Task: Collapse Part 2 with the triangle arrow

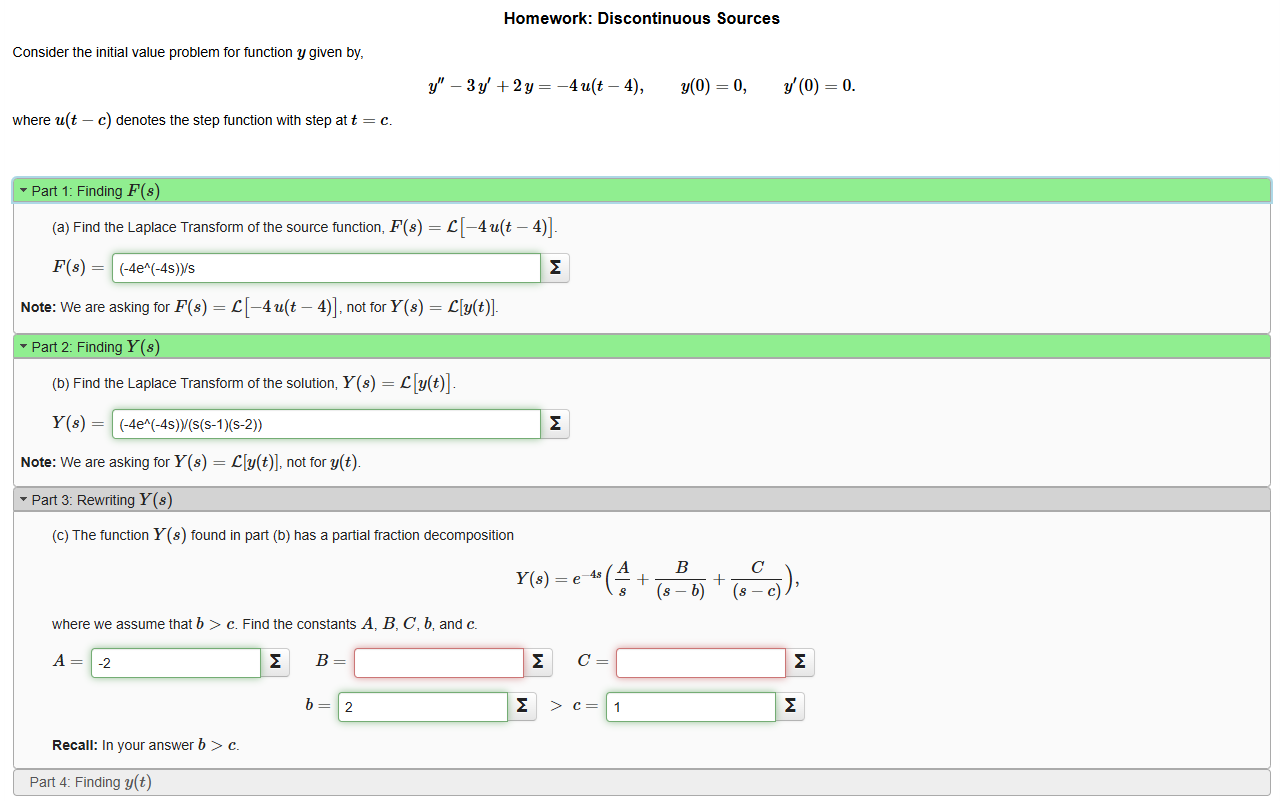Action: [22, 346]
